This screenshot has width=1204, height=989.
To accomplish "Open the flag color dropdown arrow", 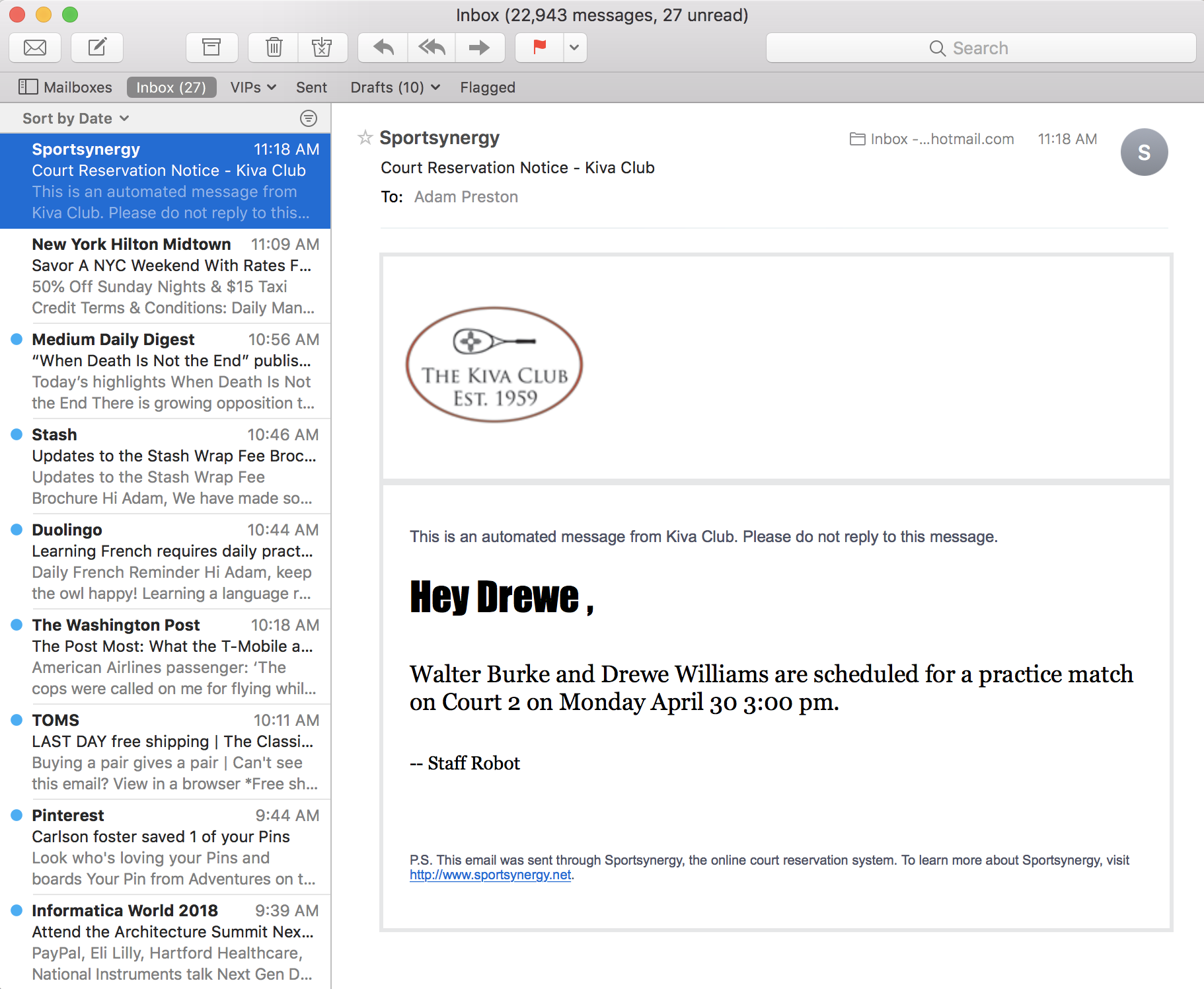I will pos(575,48).
